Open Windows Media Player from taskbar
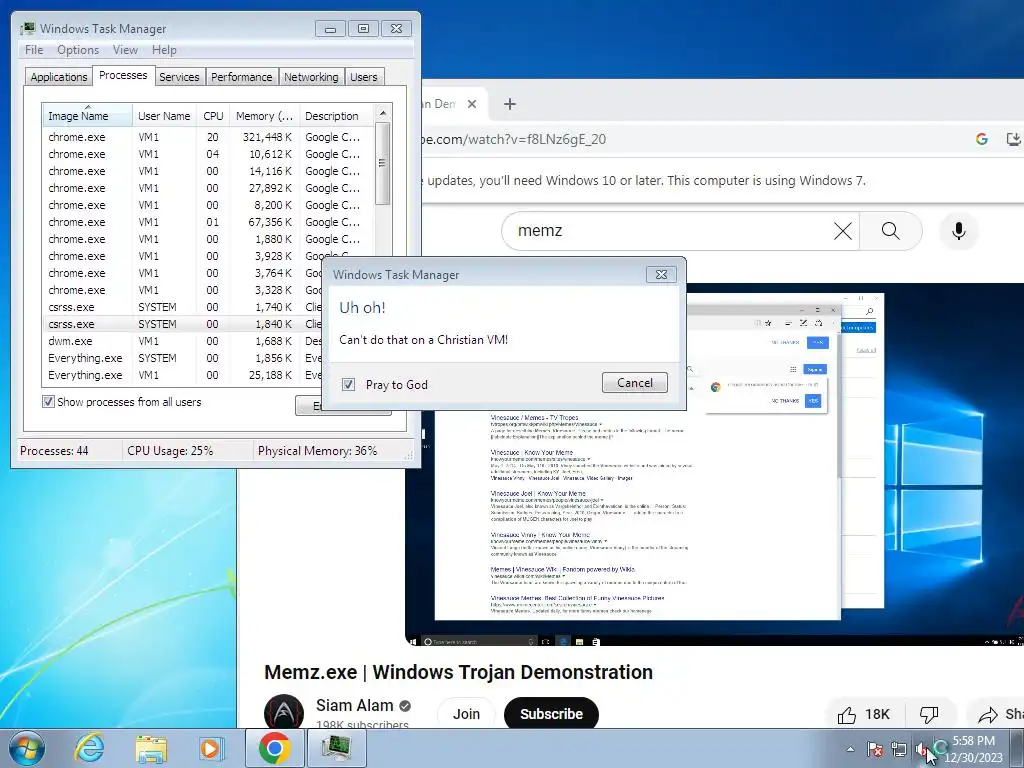1024x768 pixels. pos(210,748)
